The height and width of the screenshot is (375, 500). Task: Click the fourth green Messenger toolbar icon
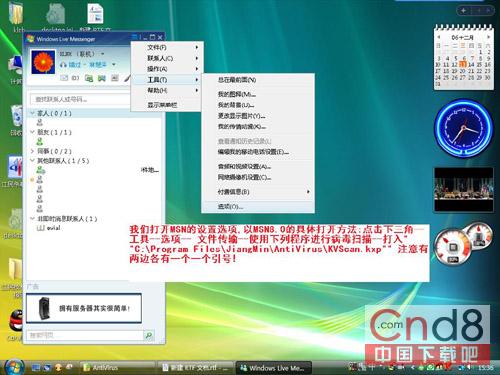coord(102,78)
